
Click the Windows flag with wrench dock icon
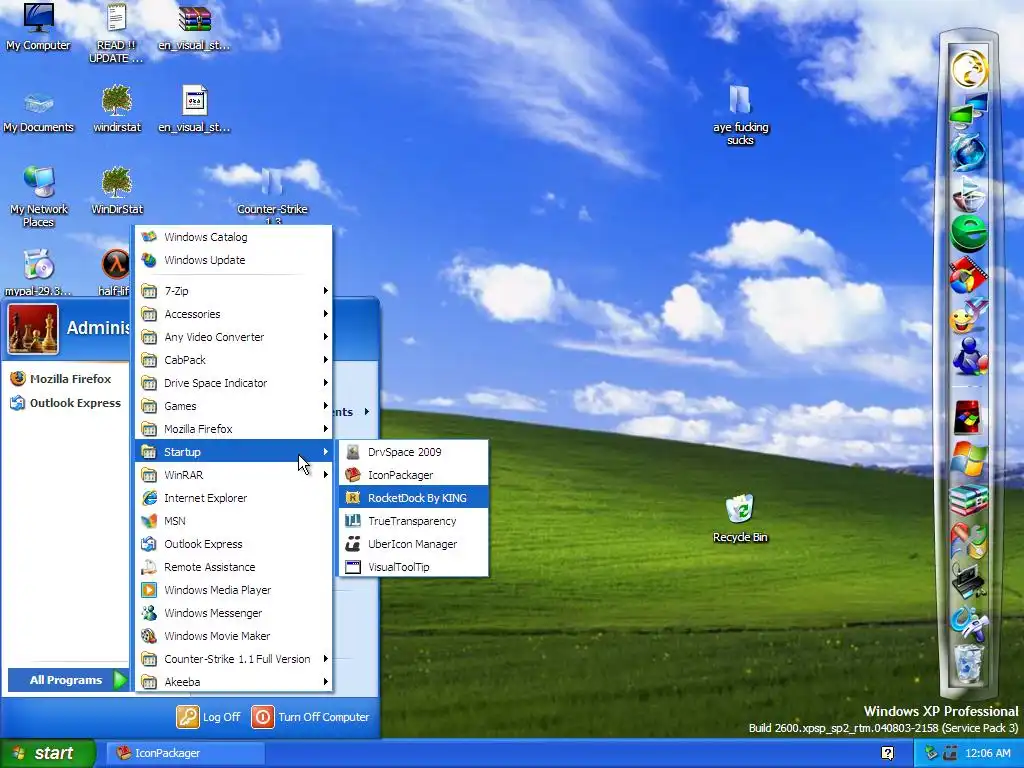[x=968, y=541]
